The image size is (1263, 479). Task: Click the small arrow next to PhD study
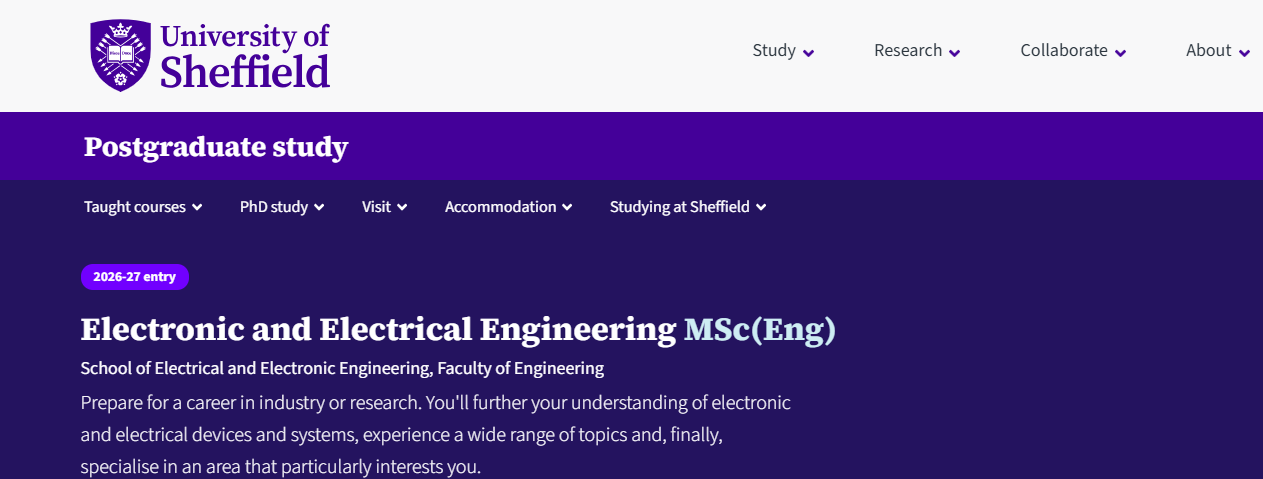[x=319, y=208]
